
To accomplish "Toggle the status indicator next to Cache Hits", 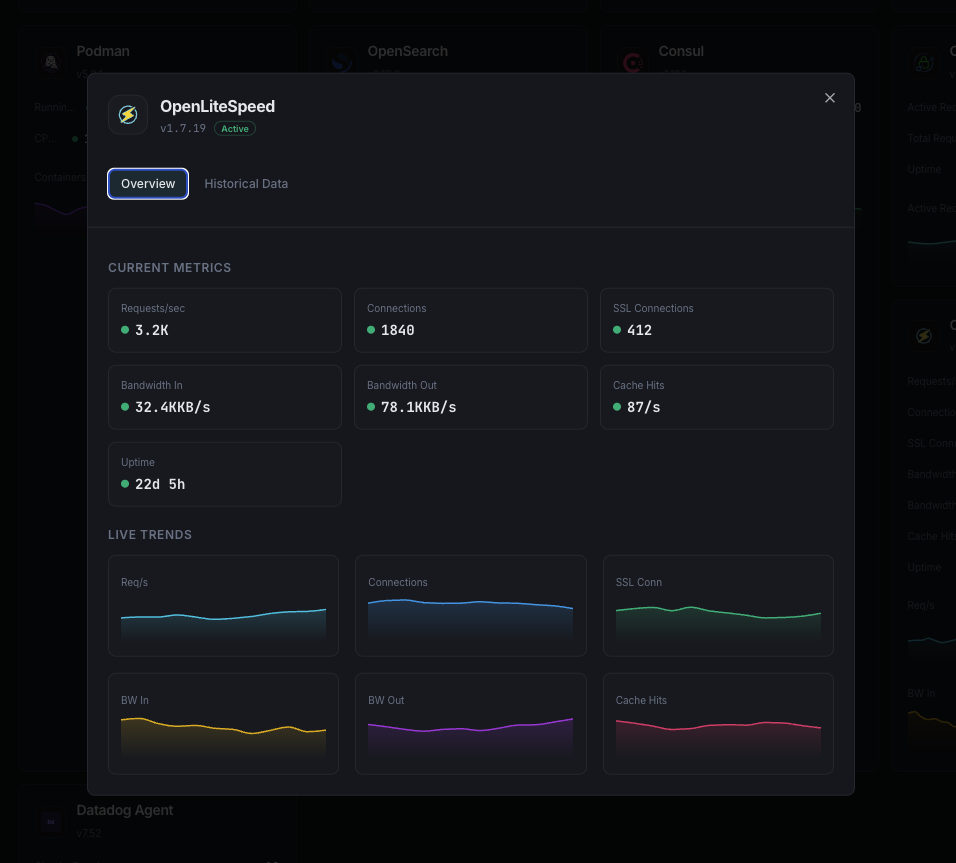I will click(616, 407).
